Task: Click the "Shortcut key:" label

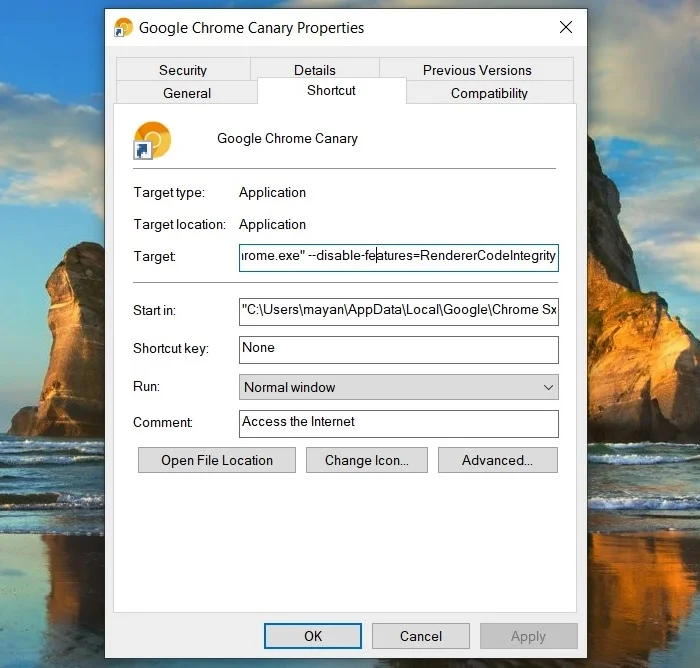Action: click(x=171, y=348)
